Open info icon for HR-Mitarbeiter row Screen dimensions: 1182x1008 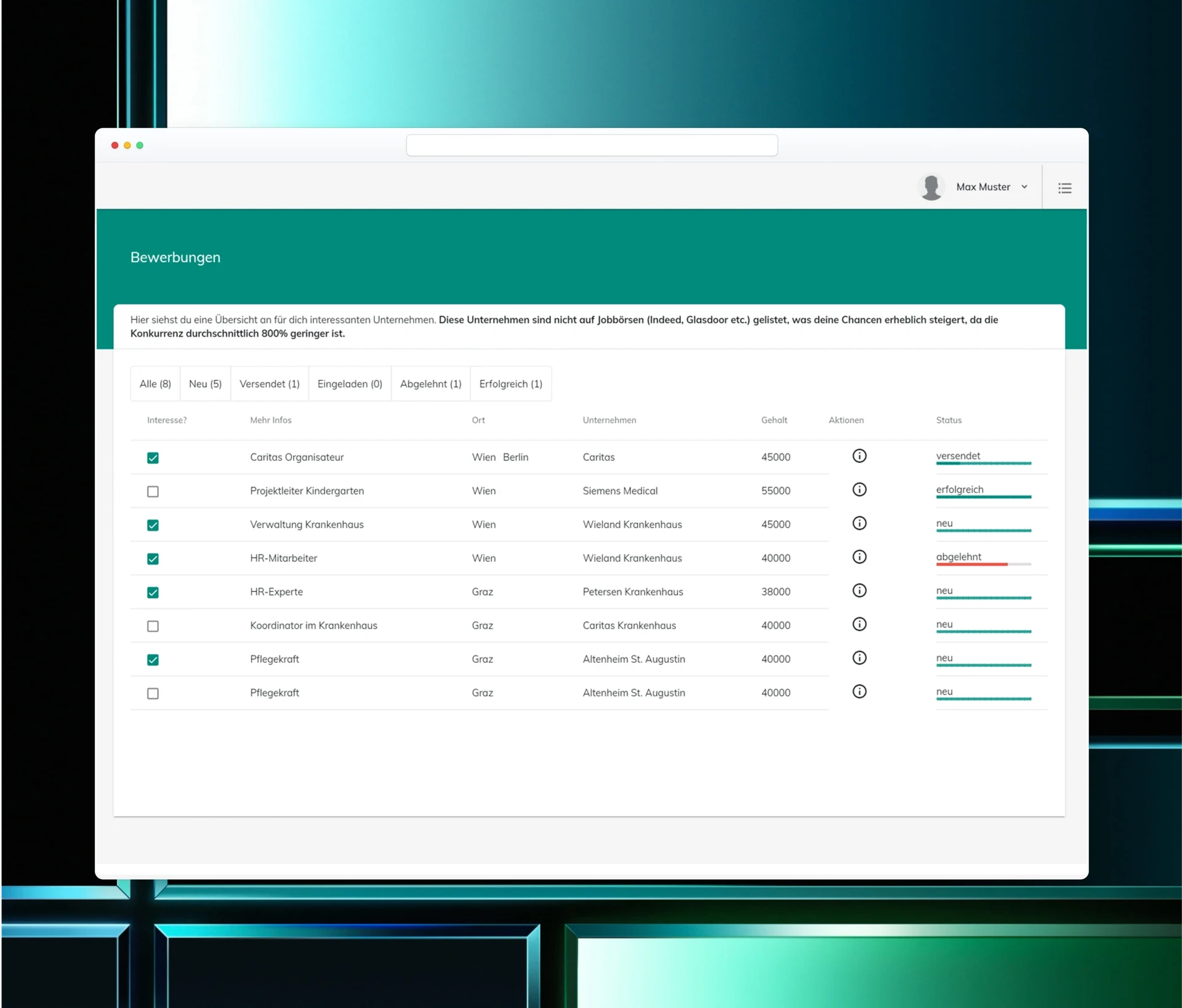tap(859, 557)
